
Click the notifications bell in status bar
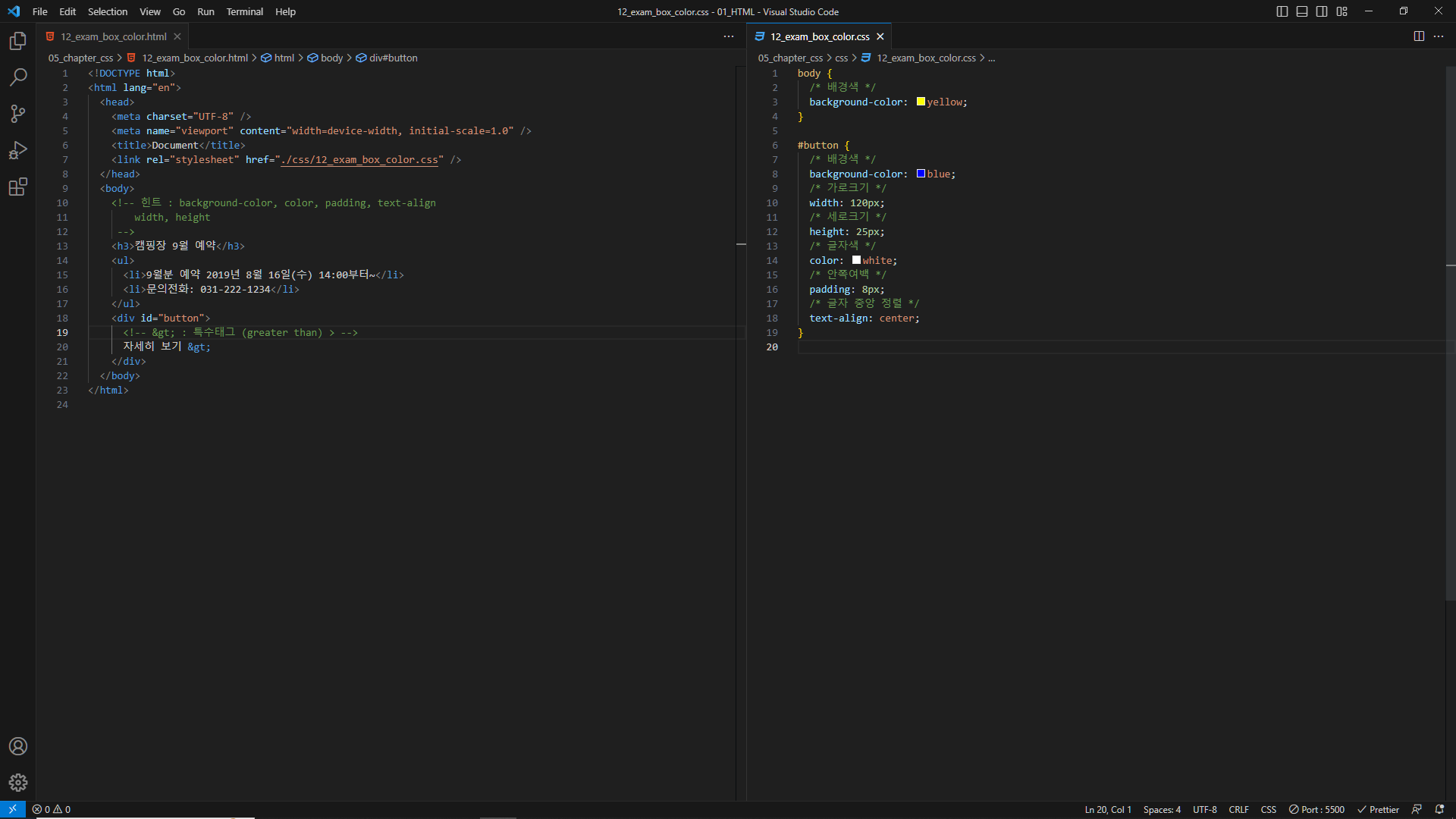point(1439,809)
